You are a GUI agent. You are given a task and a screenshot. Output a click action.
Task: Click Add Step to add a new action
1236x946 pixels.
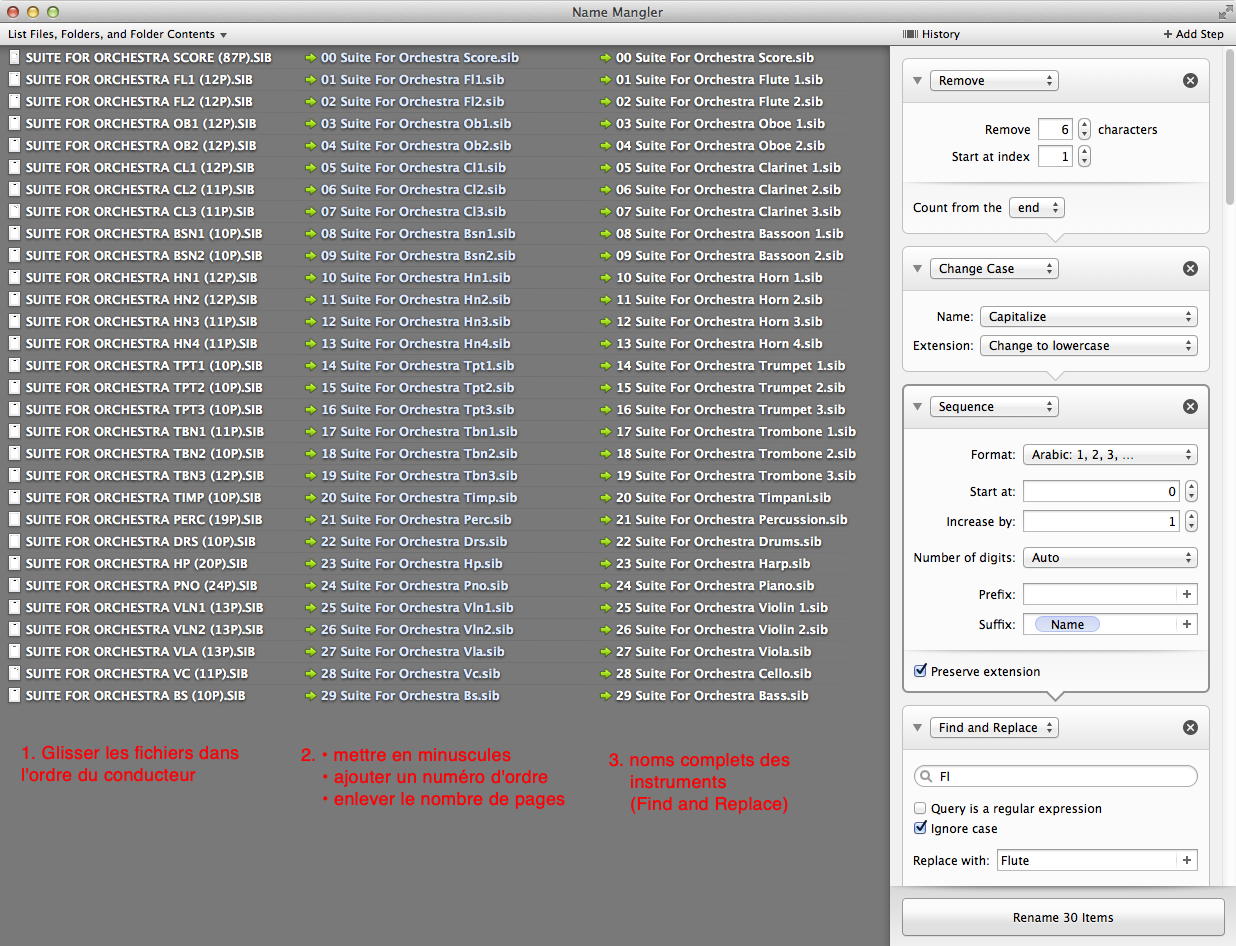pos(1193,34)
